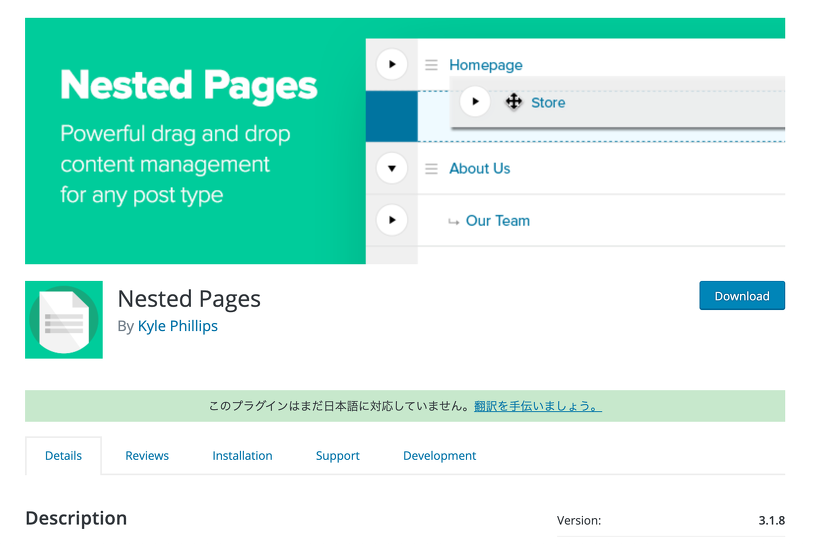
Task: Click Homepage in the banner list
Action: click(x=486, y=65)
